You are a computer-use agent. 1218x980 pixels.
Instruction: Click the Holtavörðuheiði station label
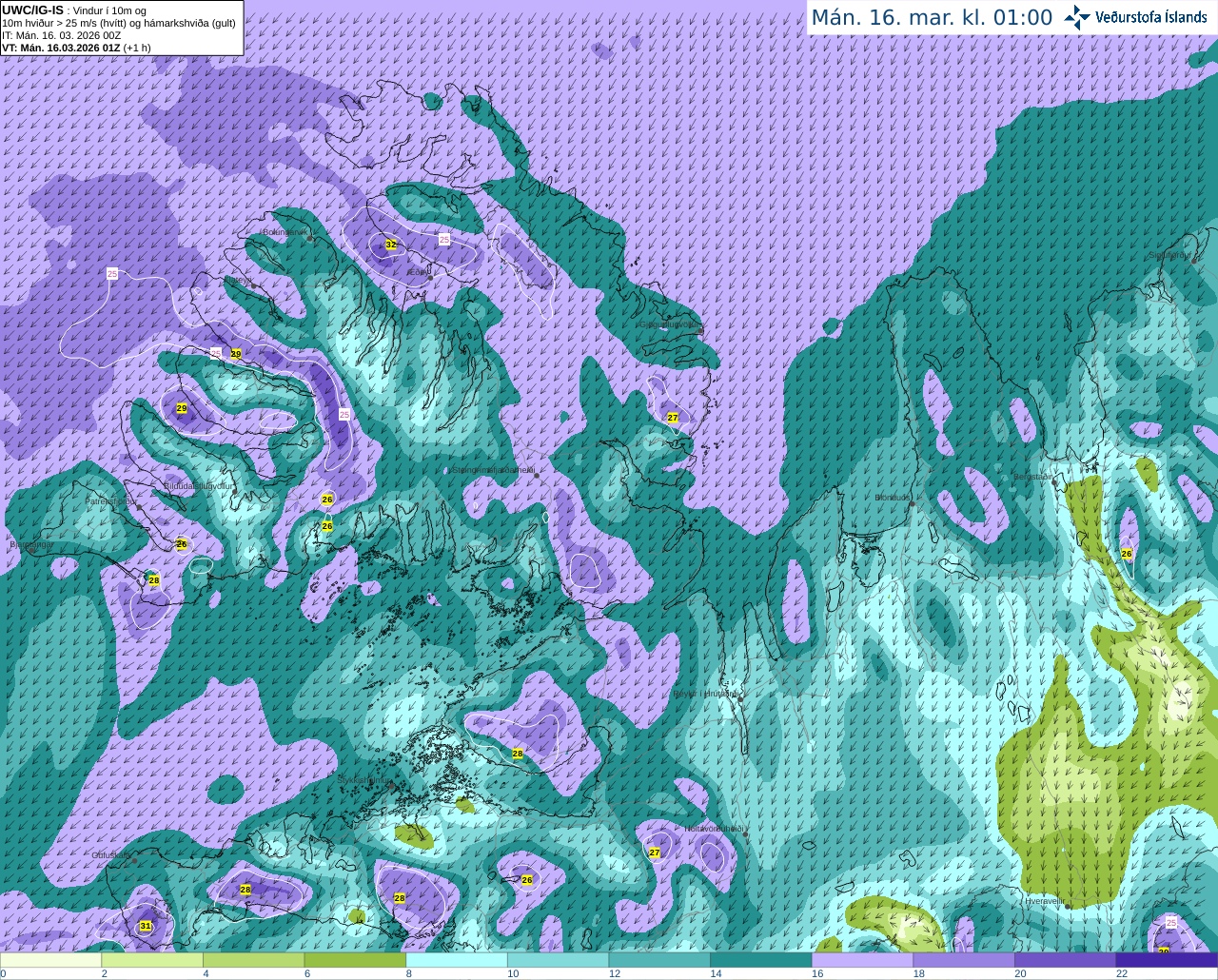714,829
